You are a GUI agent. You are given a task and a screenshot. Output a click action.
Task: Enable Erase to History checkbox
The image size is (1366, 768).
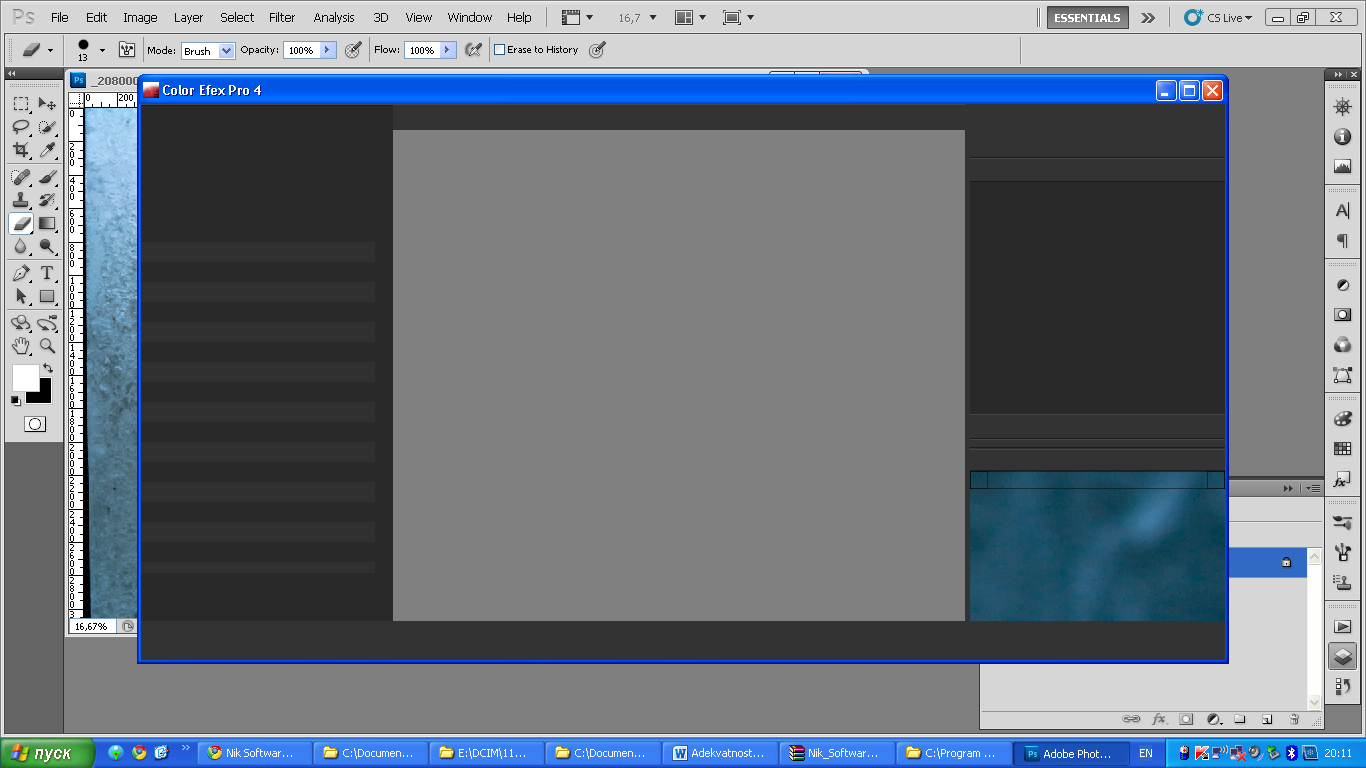pos(500,50)
